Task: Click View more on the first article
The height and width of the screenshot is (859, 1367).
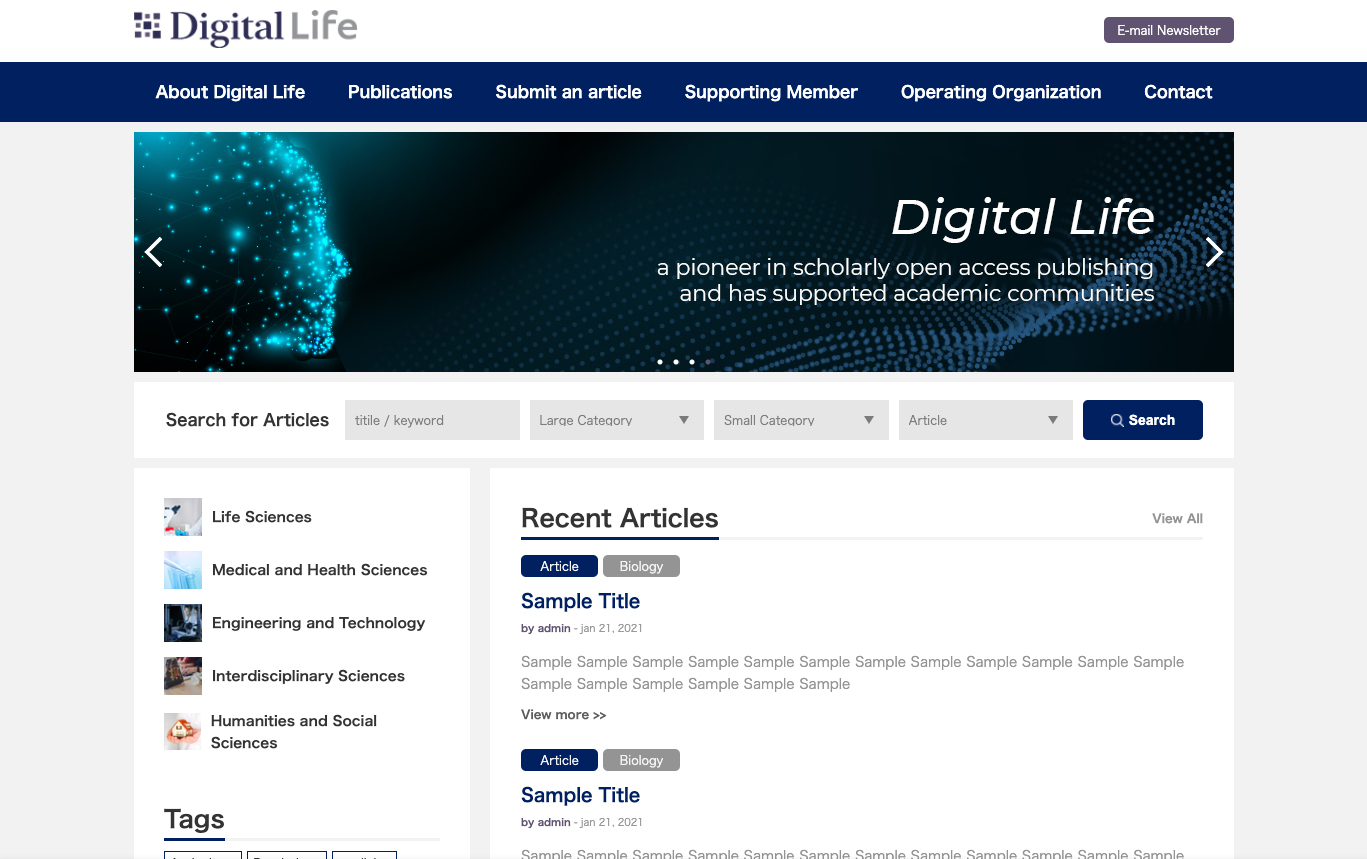Action: pyautogui.click(x=563, y=714)
